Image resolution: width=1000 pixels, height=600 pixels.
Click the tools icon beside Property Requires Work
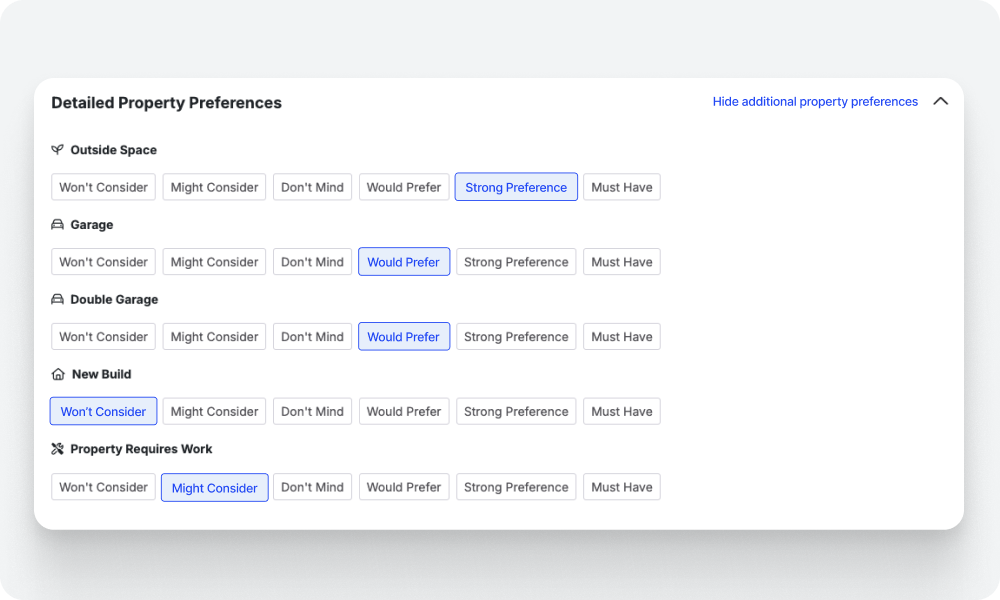pos(57,449)
